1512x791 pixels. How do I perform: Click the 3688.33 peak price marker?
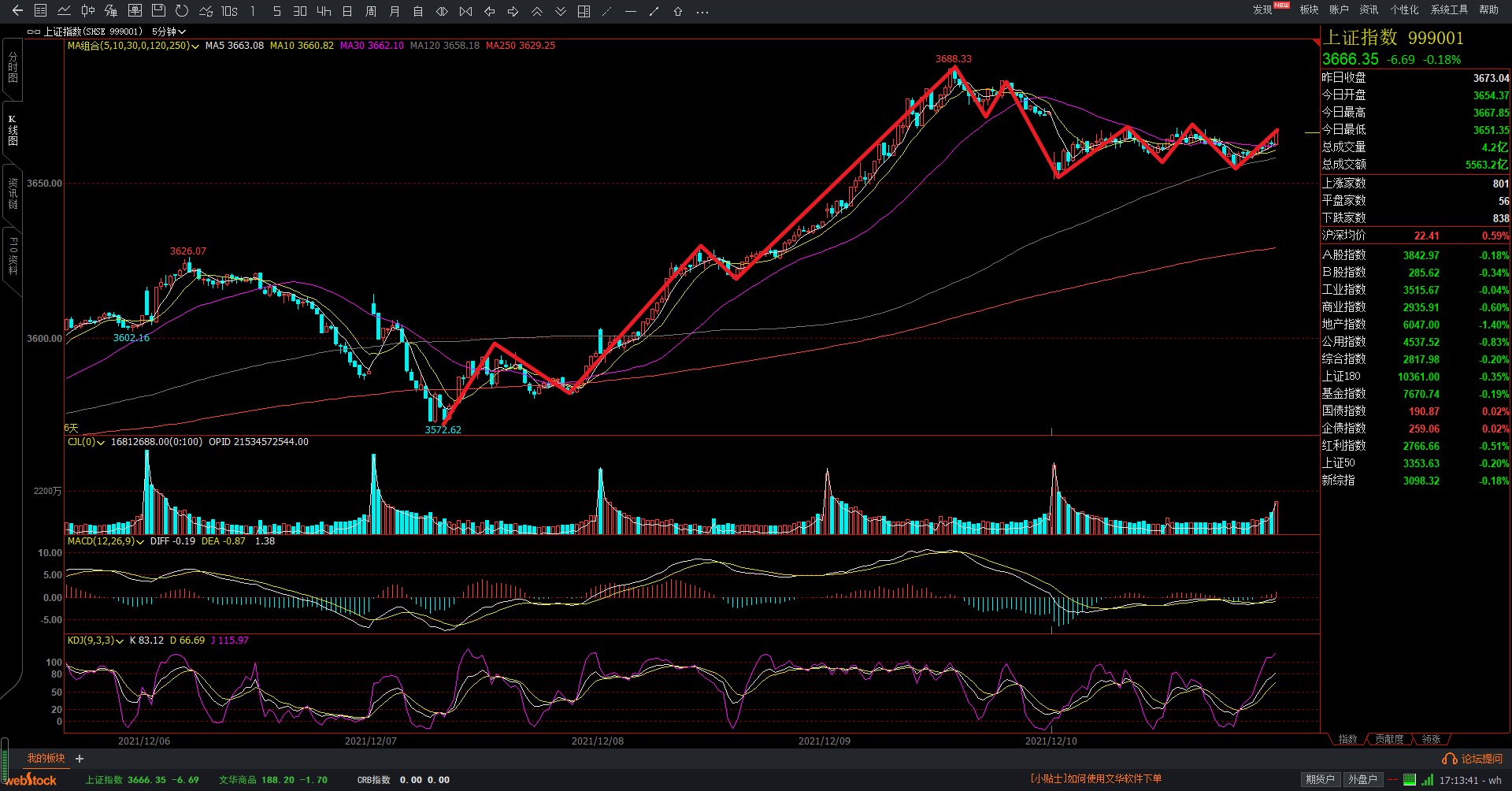click(953, 59)
